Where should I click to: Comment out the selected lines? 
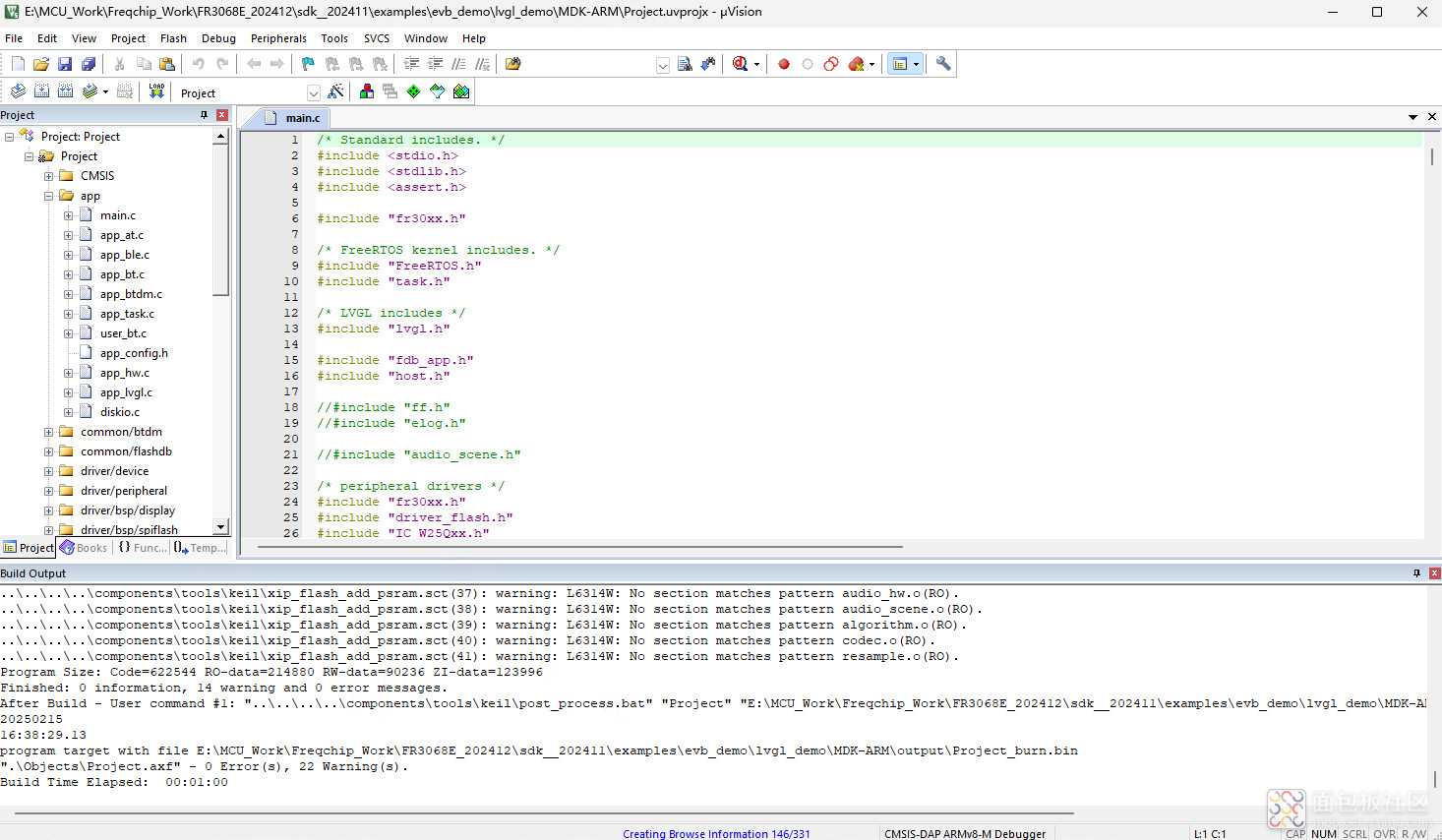(458, 64)
